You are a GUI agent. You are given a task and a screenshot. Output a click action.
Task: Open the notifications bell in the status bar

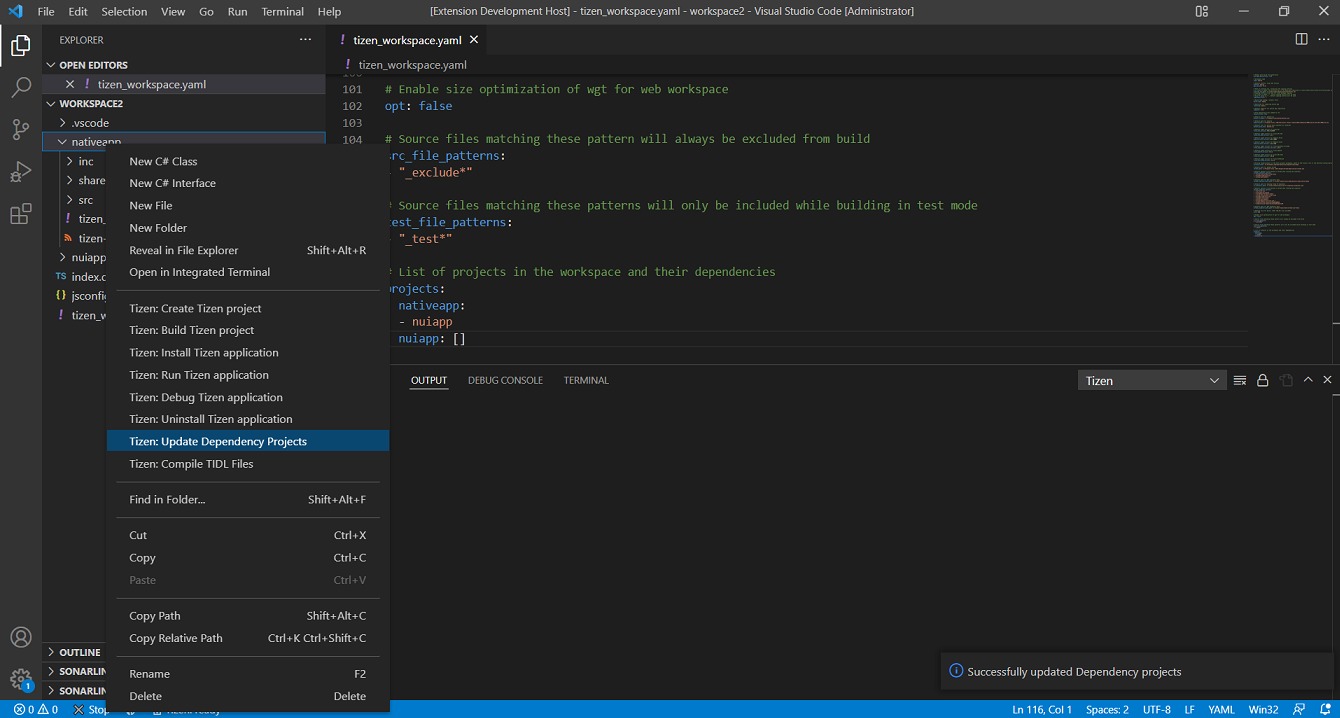pos(1327,708)
